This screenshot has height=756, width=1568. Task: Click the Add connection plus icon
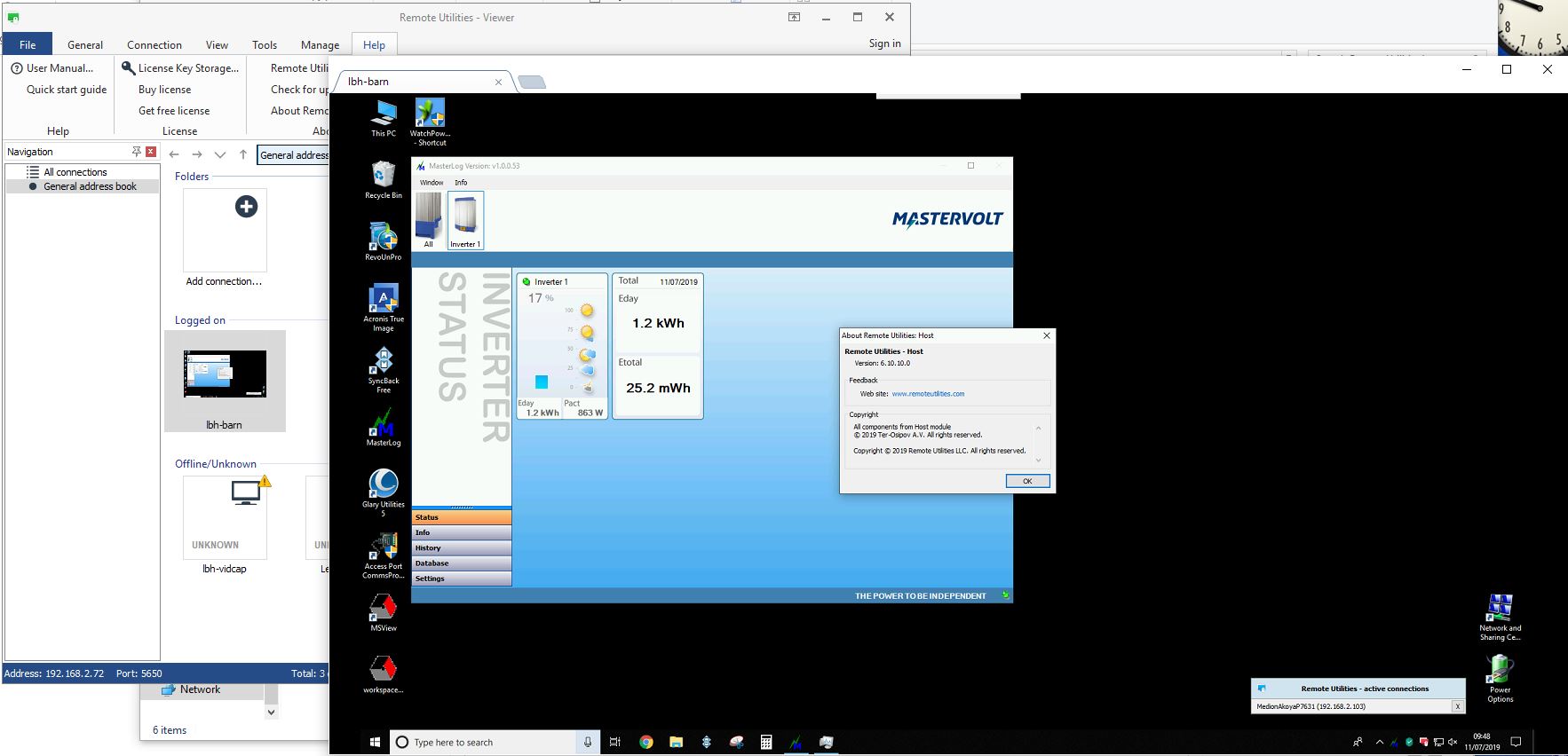click(246, 207)
